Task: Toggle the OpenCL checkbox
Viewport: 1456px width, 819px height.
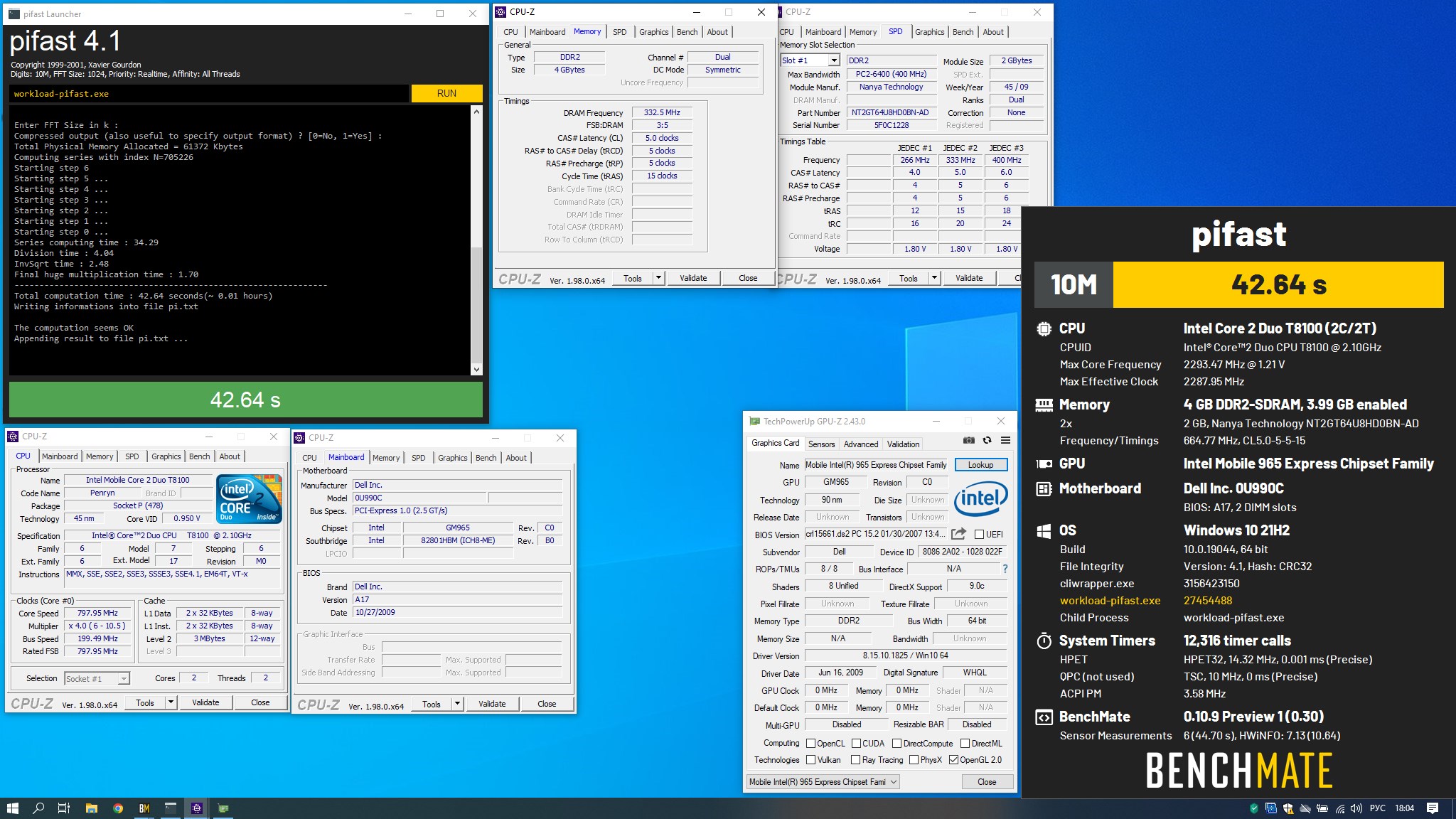Action: click(x=811, y=744)
